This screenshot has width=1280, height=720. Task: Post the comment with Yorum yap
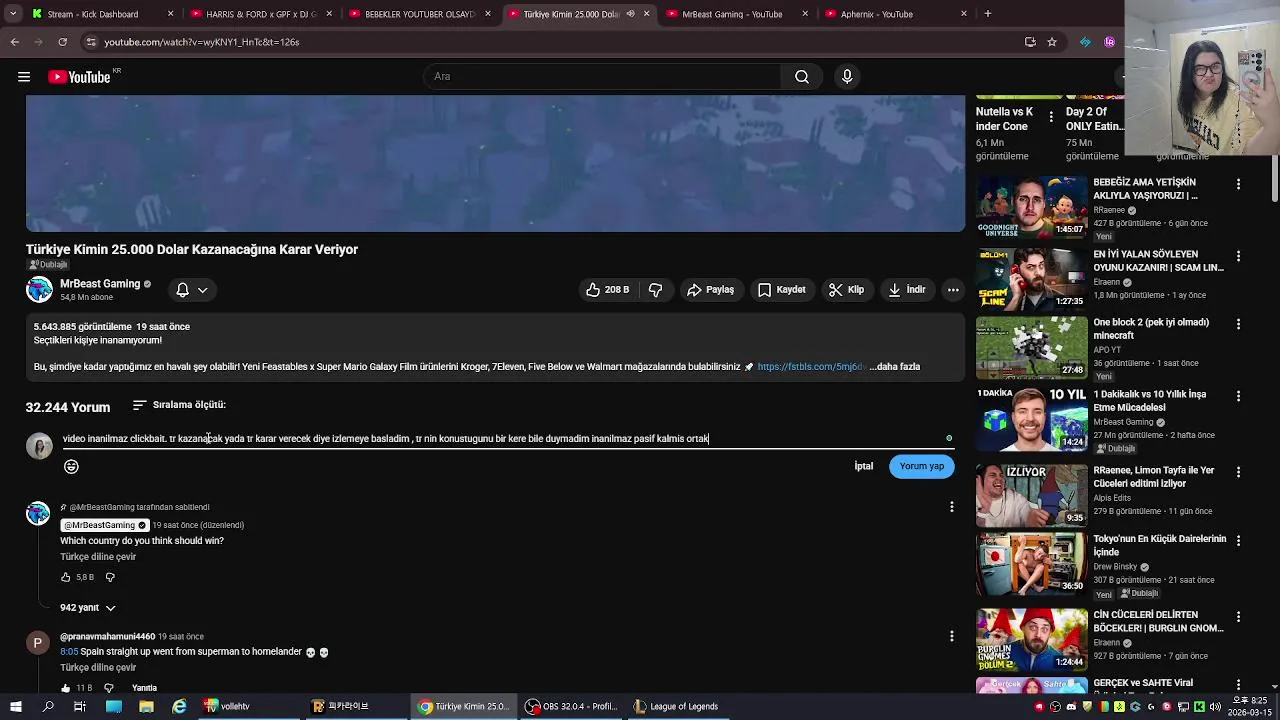tap(921, 466)
